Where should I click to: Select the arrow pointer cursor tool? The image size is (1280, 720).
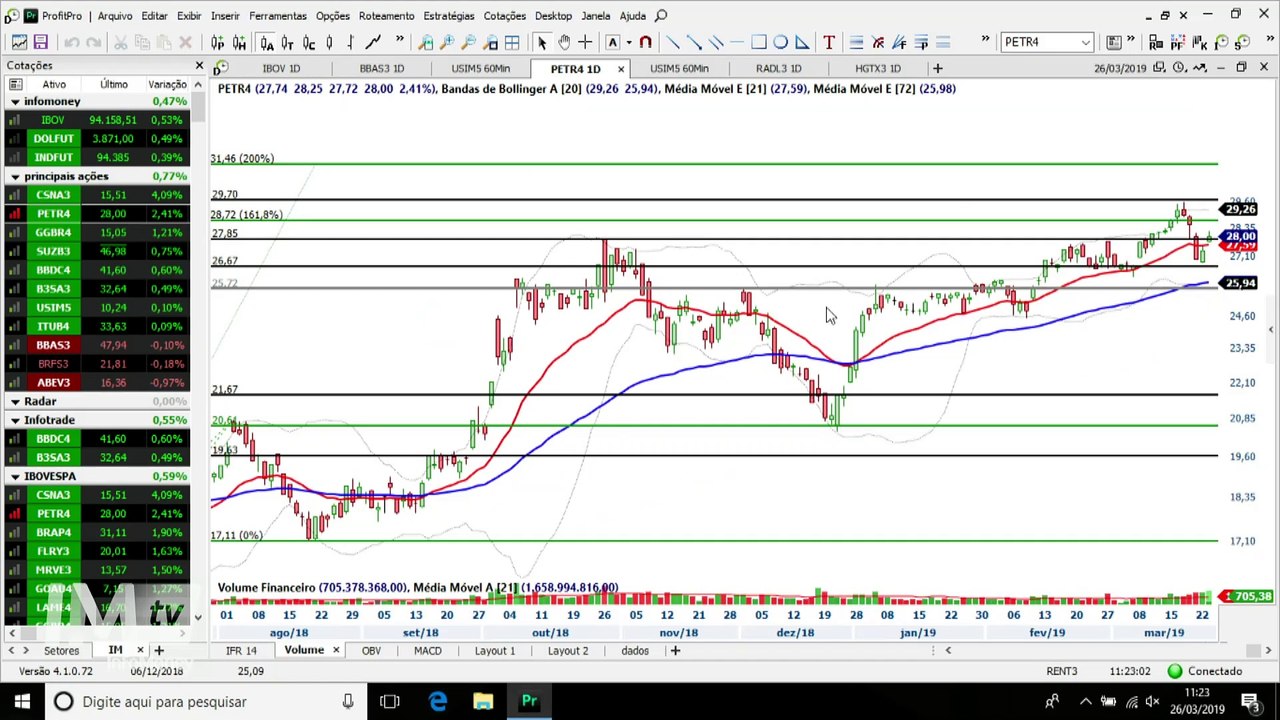pos(542,42)
